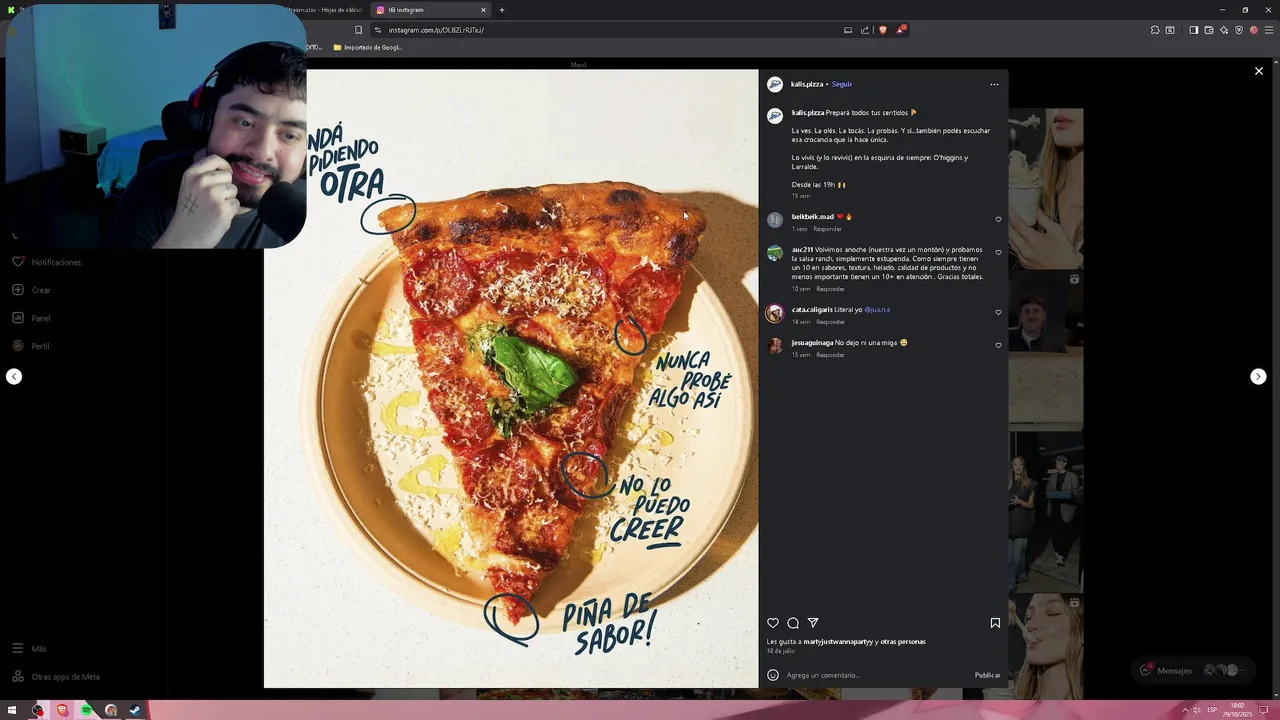
Task: Reply to beikbeik.mad's comment
Action: [x=827, y=229]
